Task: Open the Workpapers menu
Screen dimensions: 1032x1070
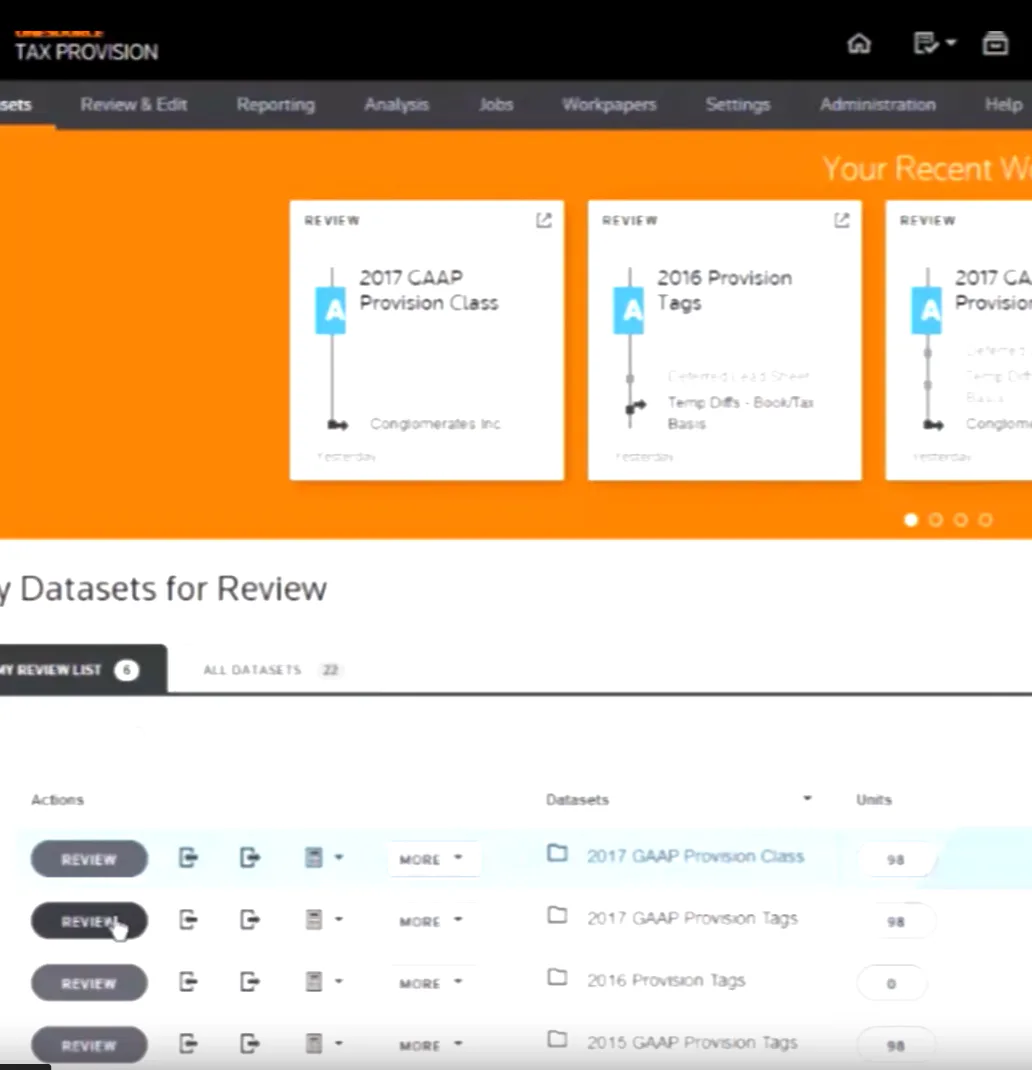Action: click(x=609, y=104)
